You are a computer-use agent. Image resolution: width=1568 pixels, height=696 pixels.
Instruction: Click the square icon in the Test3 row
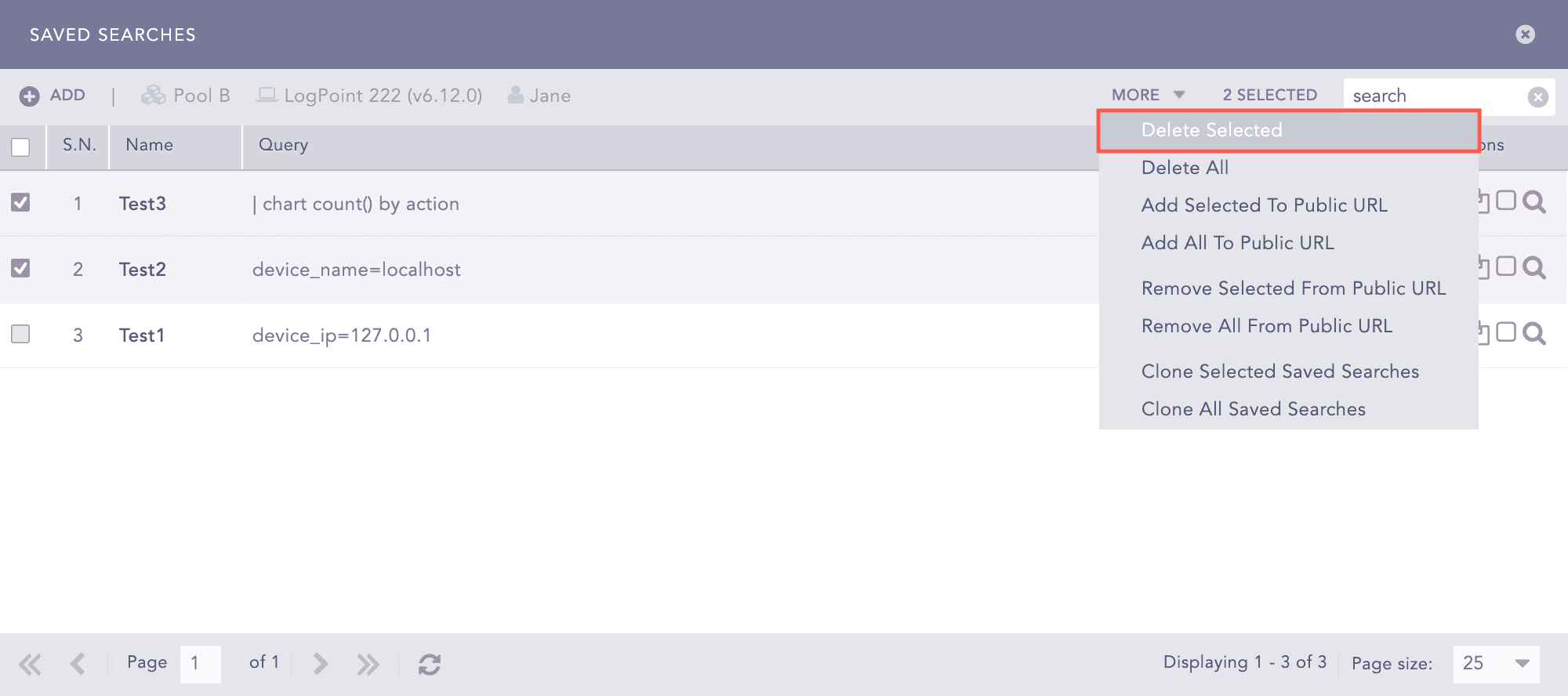(x=1505, y=201)
